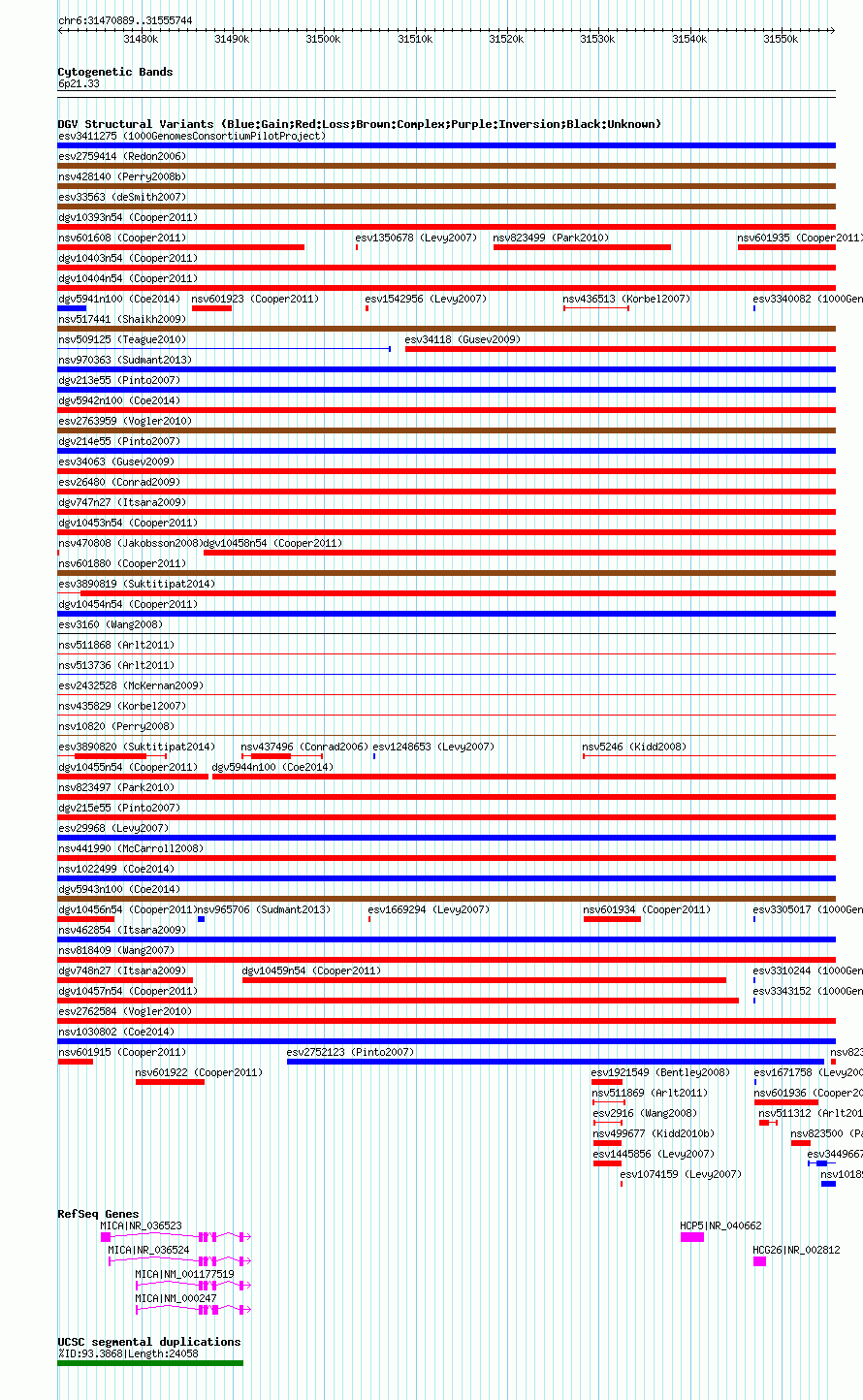
Task: Select the nsv499677 (Kidd2010b) label
Action: 654,1133
